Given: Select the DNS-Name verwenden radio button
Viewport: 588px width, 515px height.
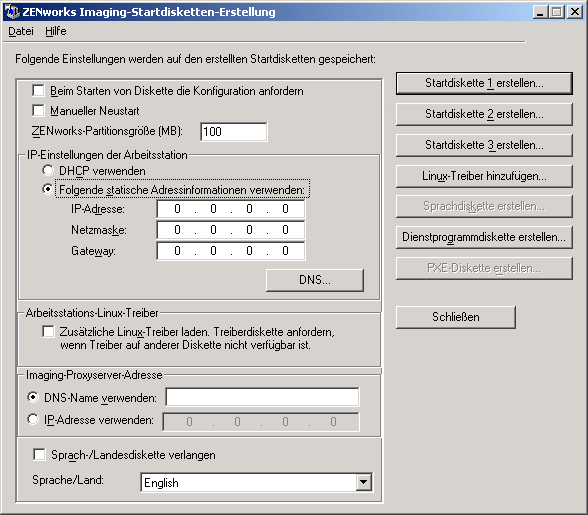Looking at the screenshot, I should (33, 397).
